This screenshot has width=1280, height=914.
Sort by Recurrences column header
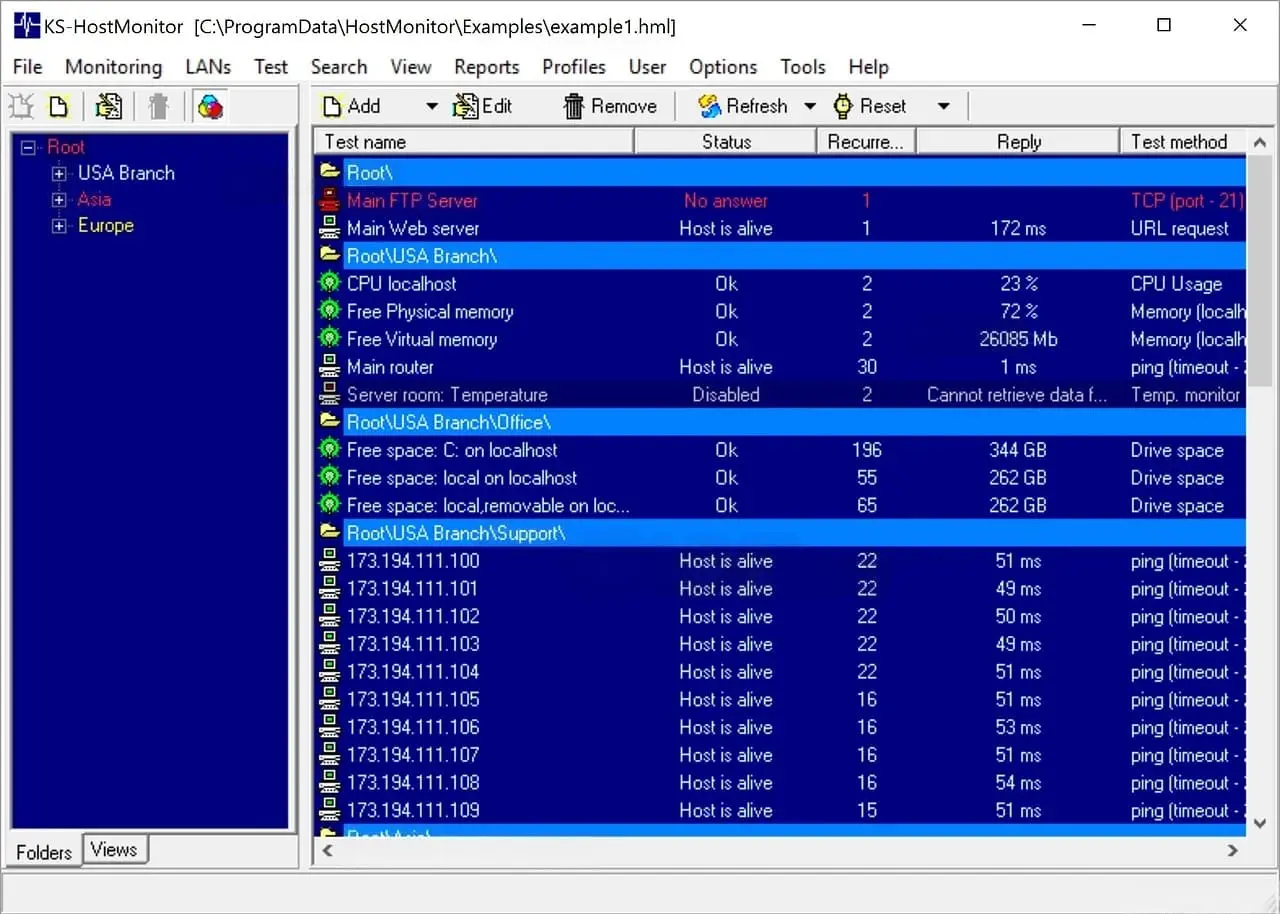coord(866,142)
